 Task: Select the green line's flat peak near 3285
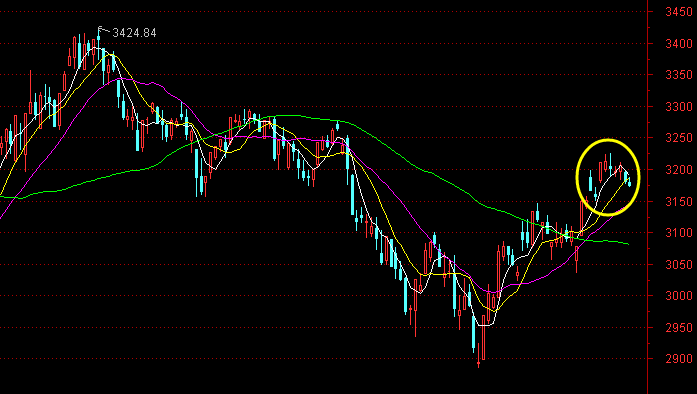click(280, 116)
